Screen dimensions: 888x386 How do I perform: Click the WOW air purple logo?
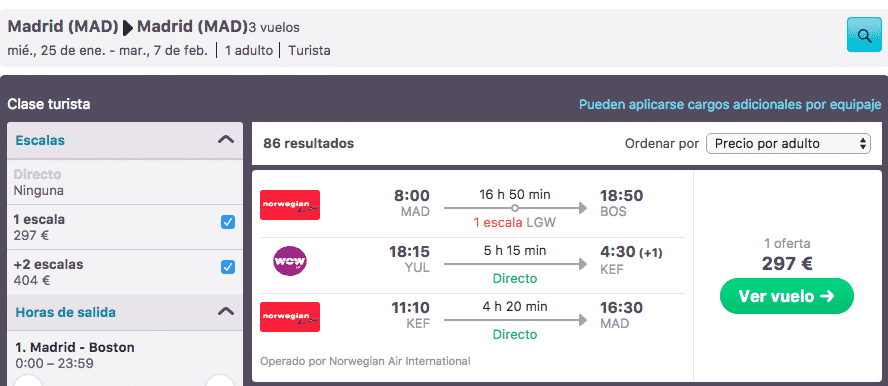point(290,261)
